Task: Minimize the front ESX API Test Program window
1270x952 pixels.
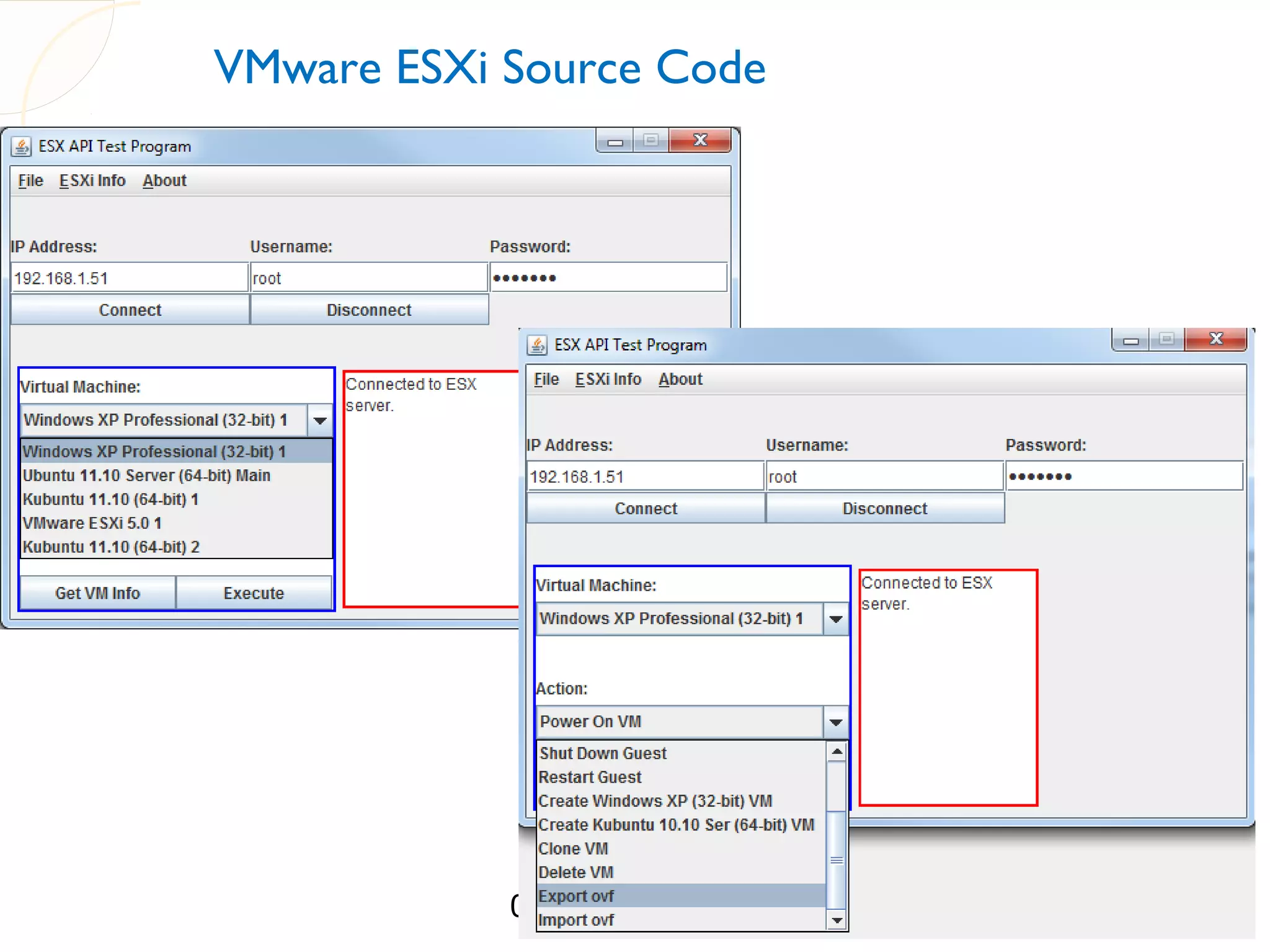Action: click(1130, 340)
